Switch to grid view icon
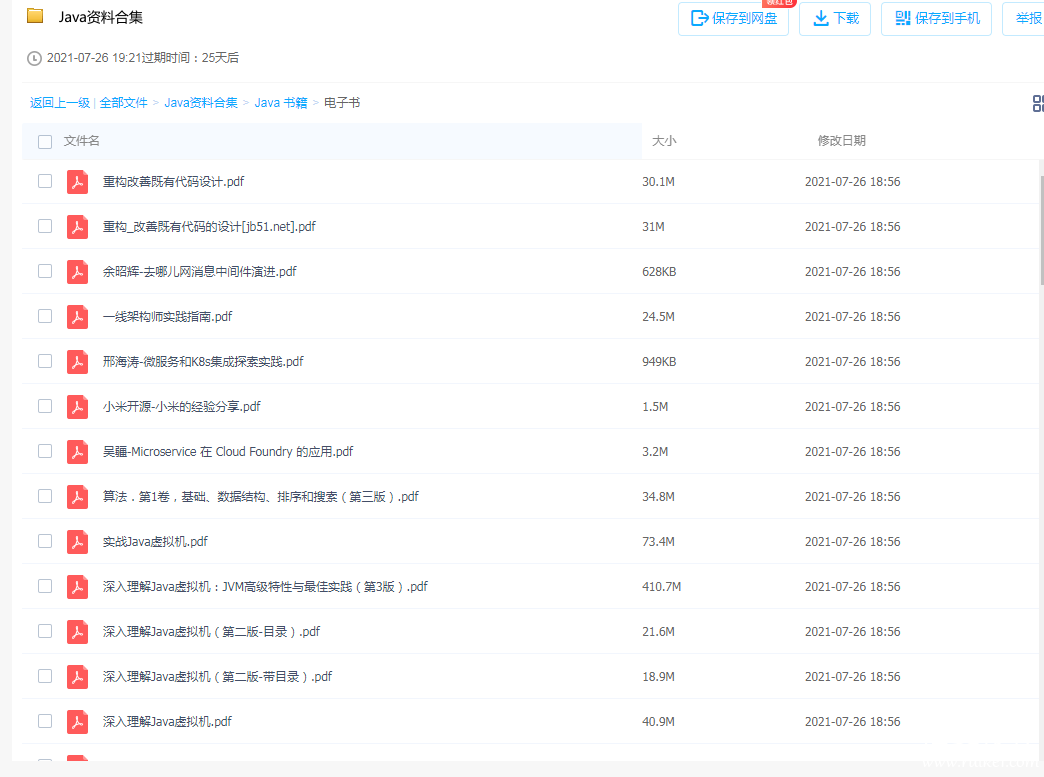This screenshot has height=777, width=1044. (x=1038, y=103)
